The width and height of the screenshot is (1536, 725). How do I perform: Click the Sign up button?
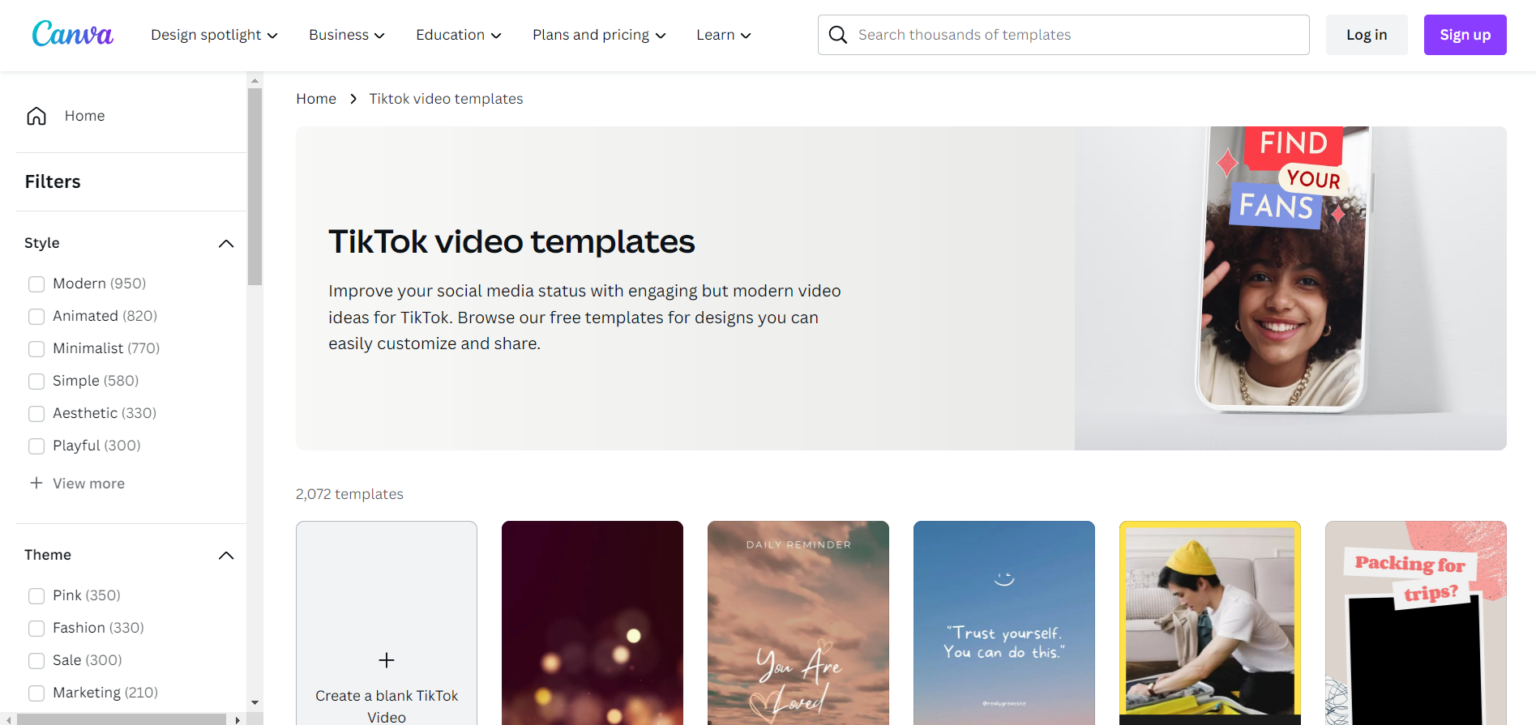(1464, 34)
